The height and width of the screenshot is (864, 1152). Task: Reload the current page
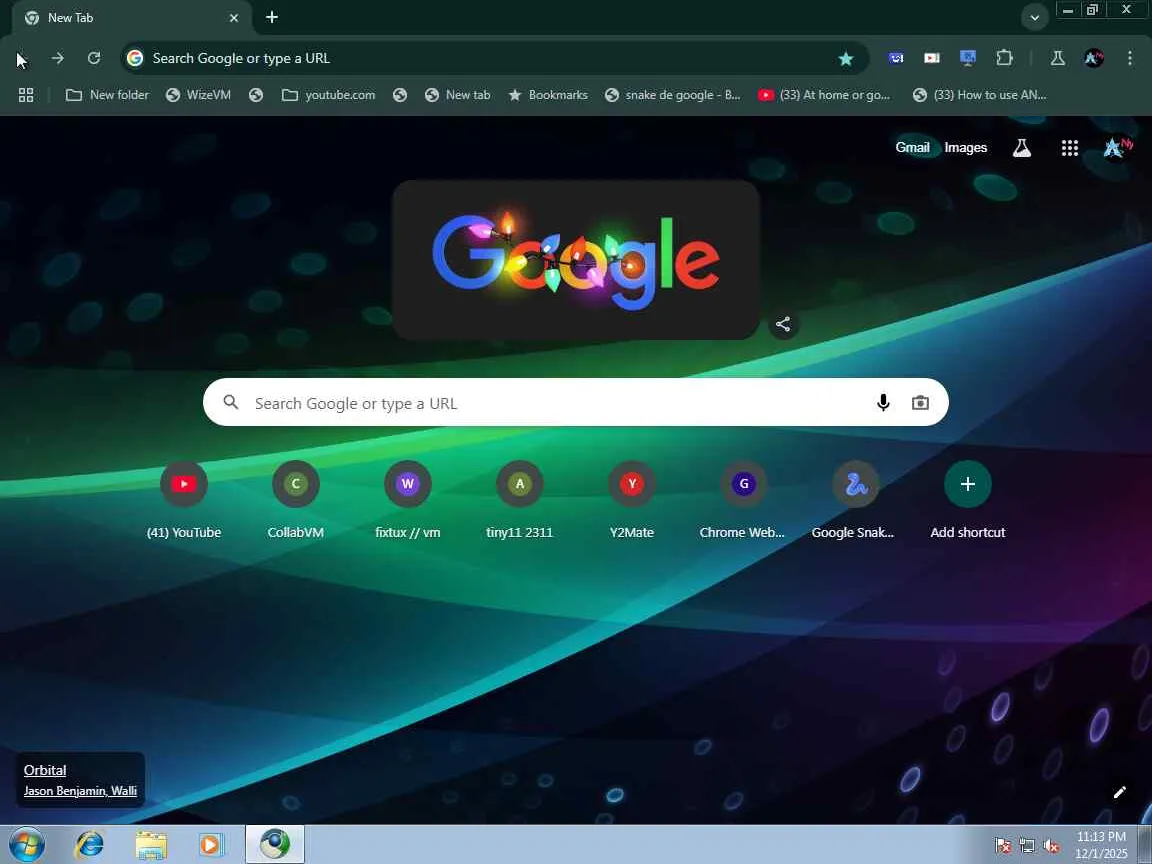[x=94, y=58]
